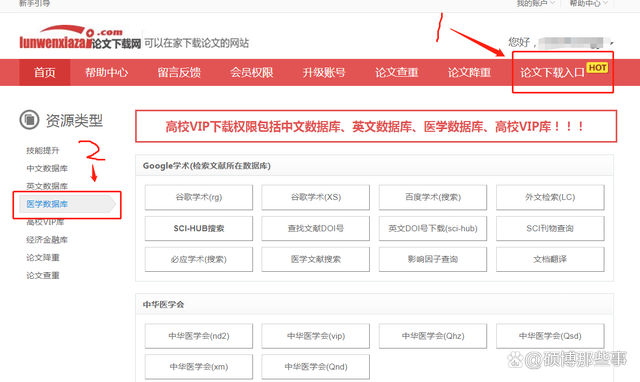Open 帮助中心 in the red navbar
The image size is (640, 382).
pyautogui.click(x=107, y=73)
